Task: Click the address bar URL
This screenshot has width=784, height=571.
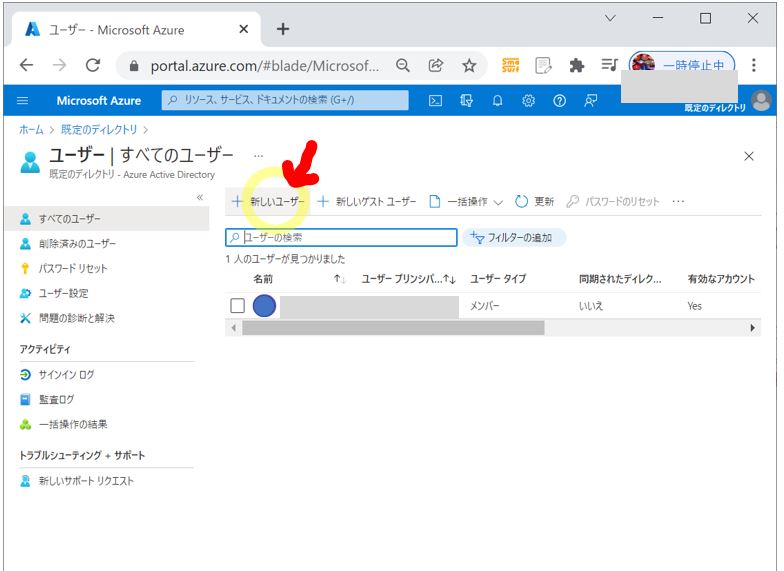Action: click(x=264, y=66)
